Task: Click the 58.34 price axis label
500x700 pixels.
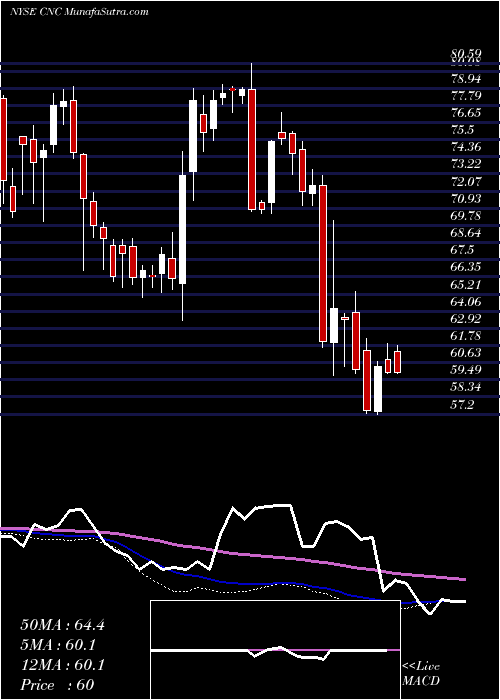Action: (x=466, y=387)
